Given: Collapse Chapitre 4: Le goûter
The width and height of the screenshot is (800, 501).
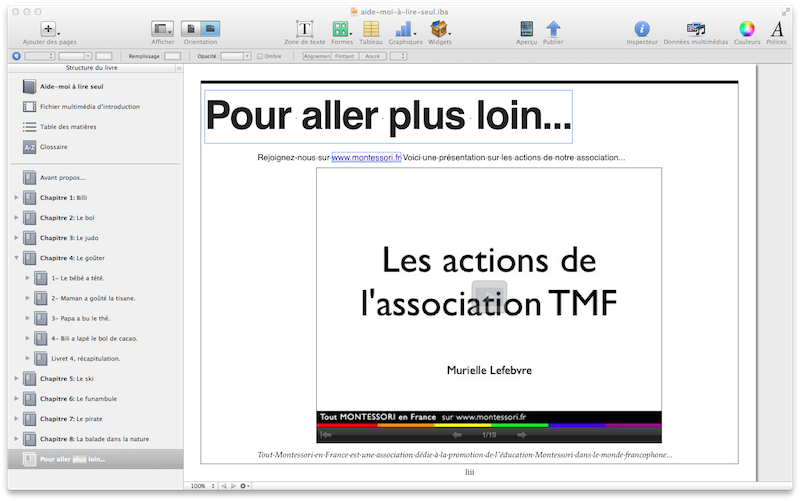Looking at the screenshot, I should 16,258.
